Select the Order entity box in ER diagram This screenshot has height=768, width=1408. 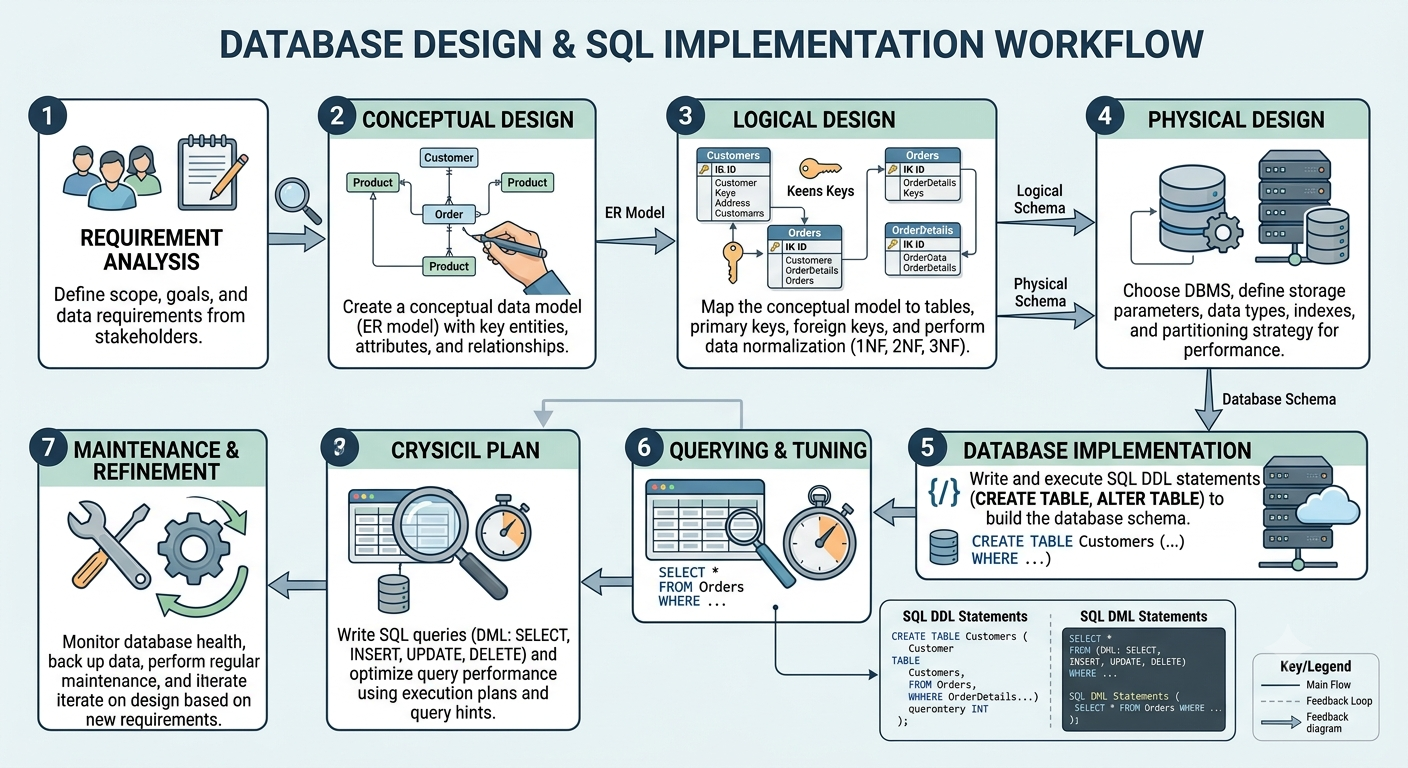coord(449,215)
